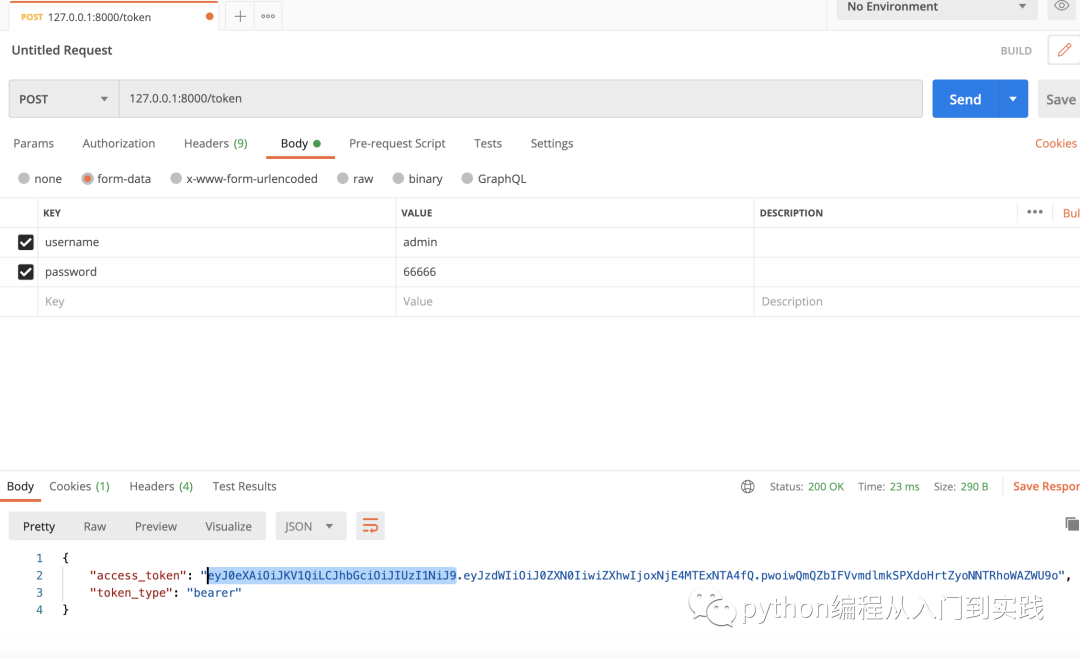Screen dimensions: 1080x659
Task: Click the pencil edit icon beside BUILD
Action: (1064, 50)
